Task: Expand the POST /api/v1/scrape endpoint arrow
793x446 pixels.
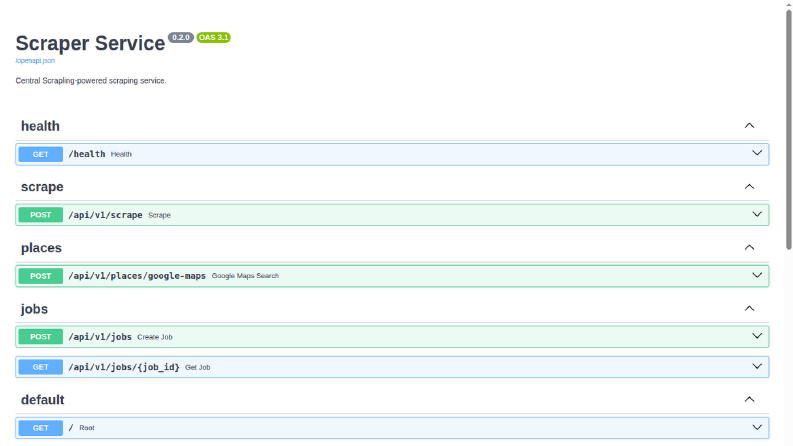Action: pyautogui.click(x=757, y=214)
